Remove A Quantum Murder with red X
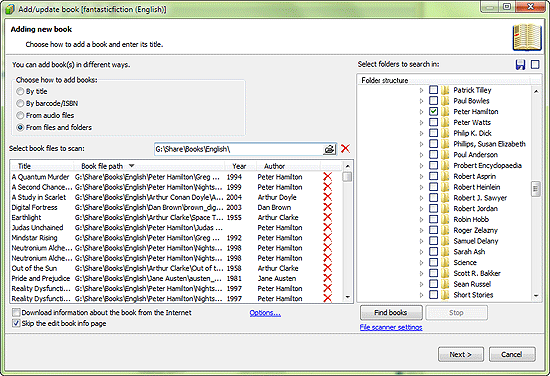This screenshot has height=376, width=550. point(327,177)
